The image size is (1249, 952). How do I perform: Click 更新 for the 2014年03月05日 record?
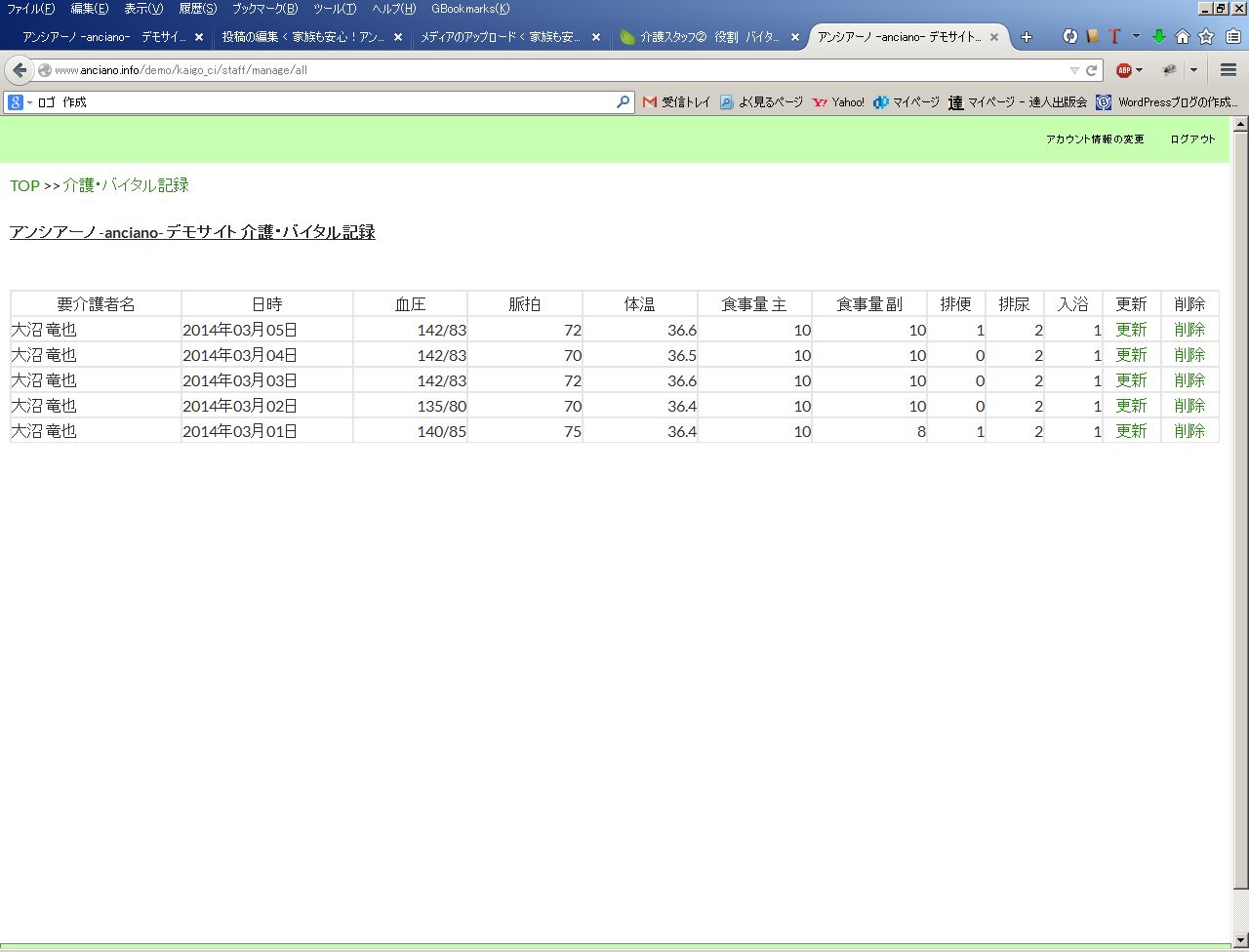click(1131, 330)
